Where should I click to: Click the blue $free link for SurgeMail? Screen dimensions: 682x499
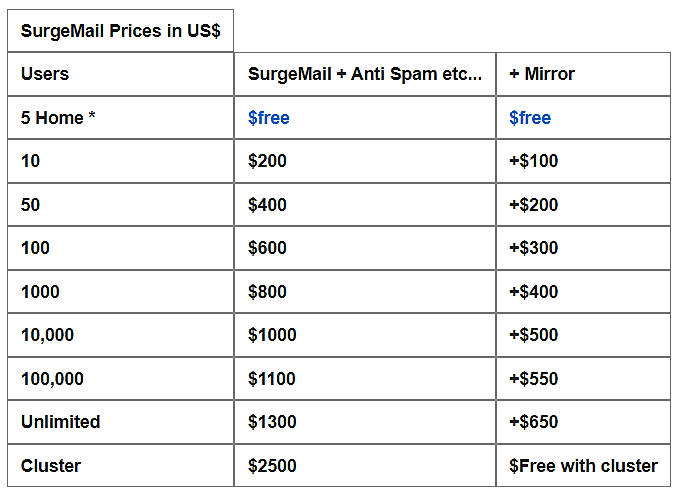[268, 118]
